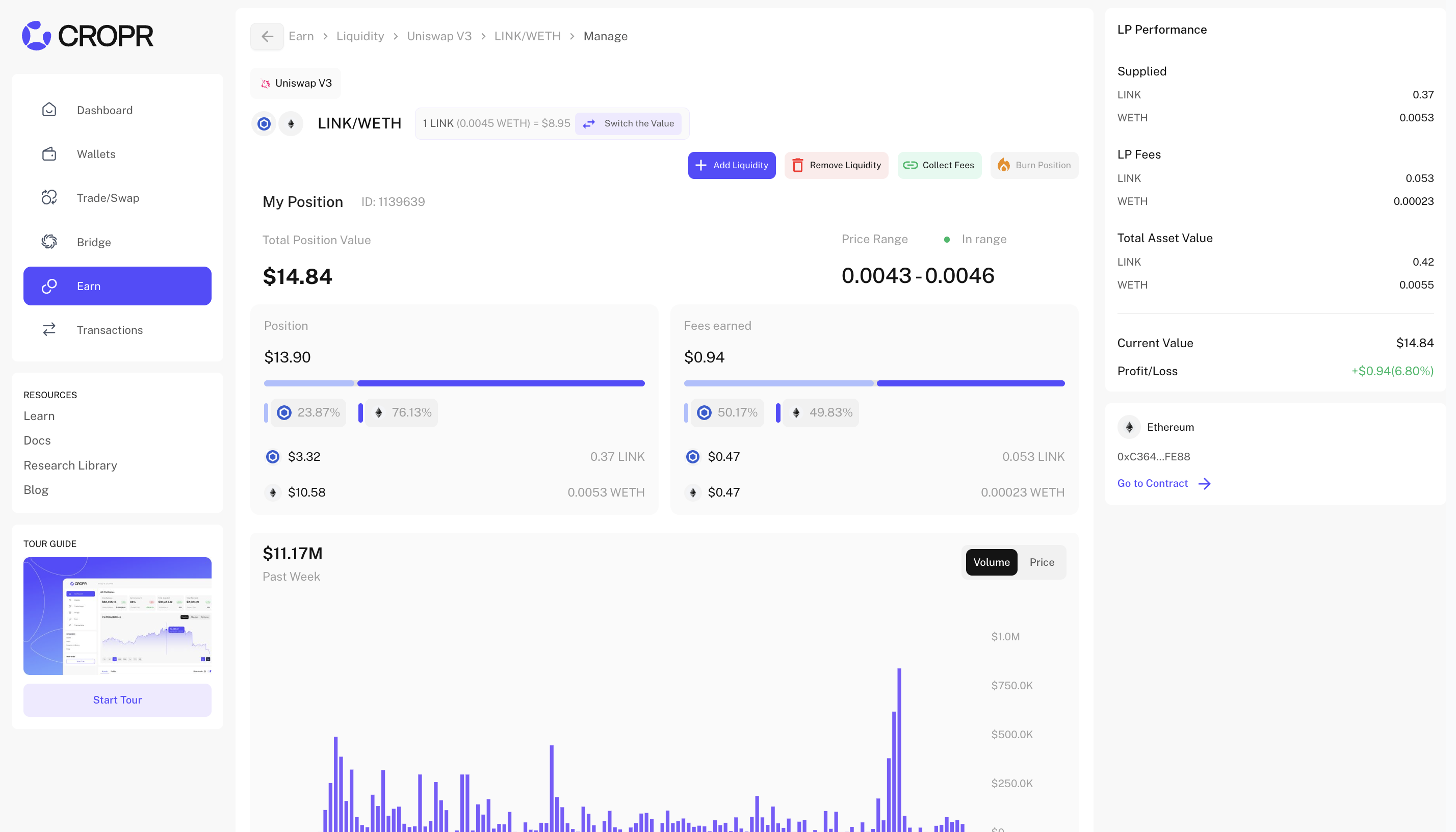The height and width of the screenshot is (832, 1456).
Task: Click the swap arrows icon in Switch the Value
Action: [589, 123]
